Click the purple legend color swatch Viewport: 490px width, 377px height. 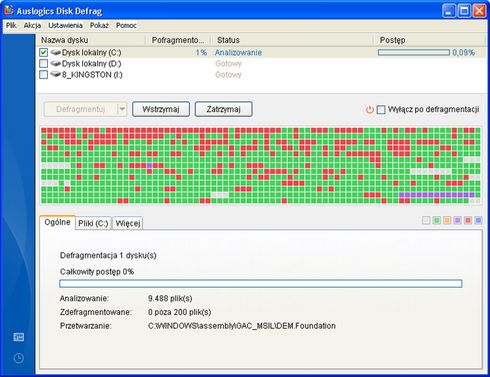point(457,220)
